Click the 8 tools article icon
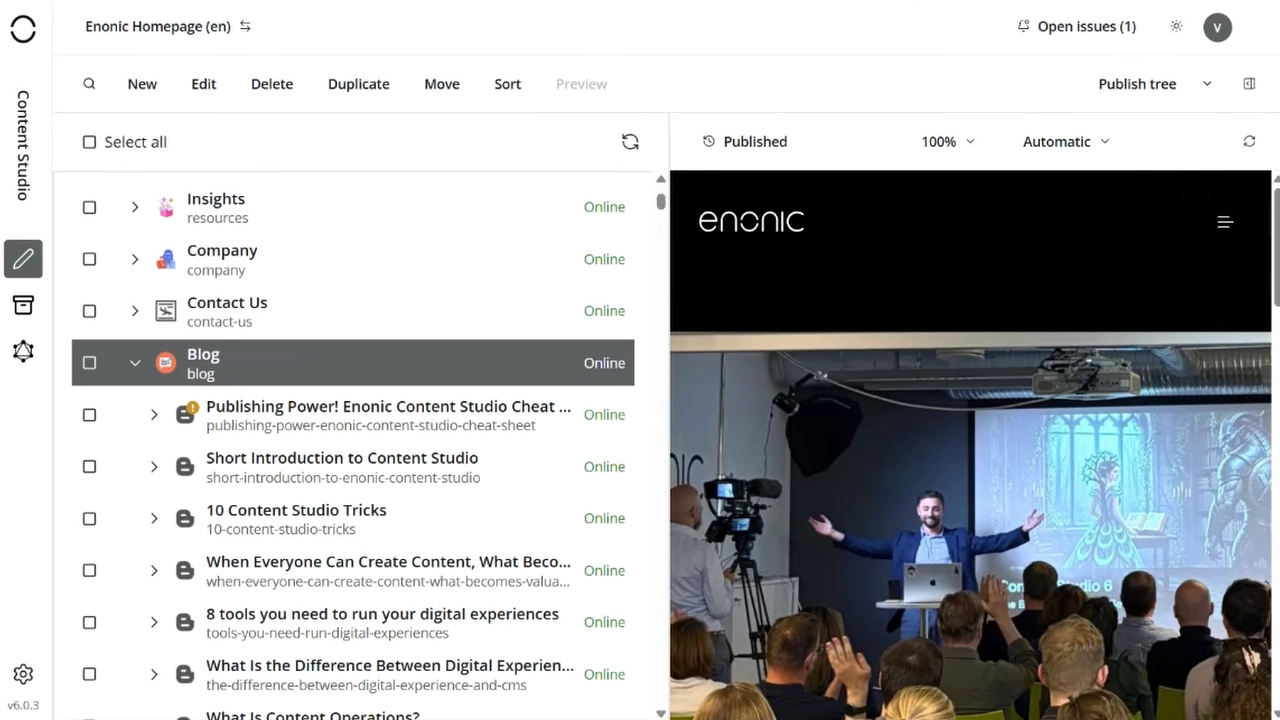Viewport: 1280px width, 720px height. [185, 622]
